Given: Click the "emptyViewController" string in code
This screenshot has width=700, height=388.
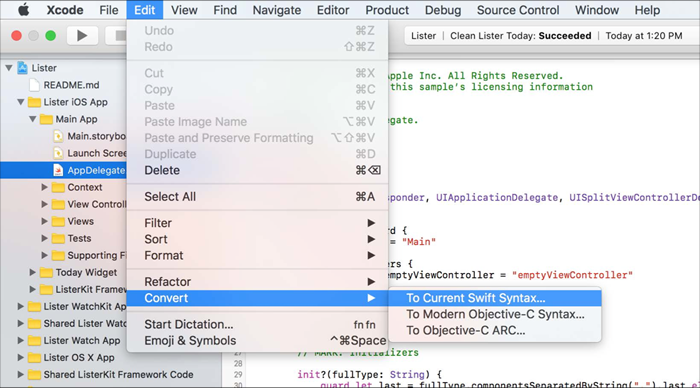Looking at the screenshot, I should pos(572,275).
